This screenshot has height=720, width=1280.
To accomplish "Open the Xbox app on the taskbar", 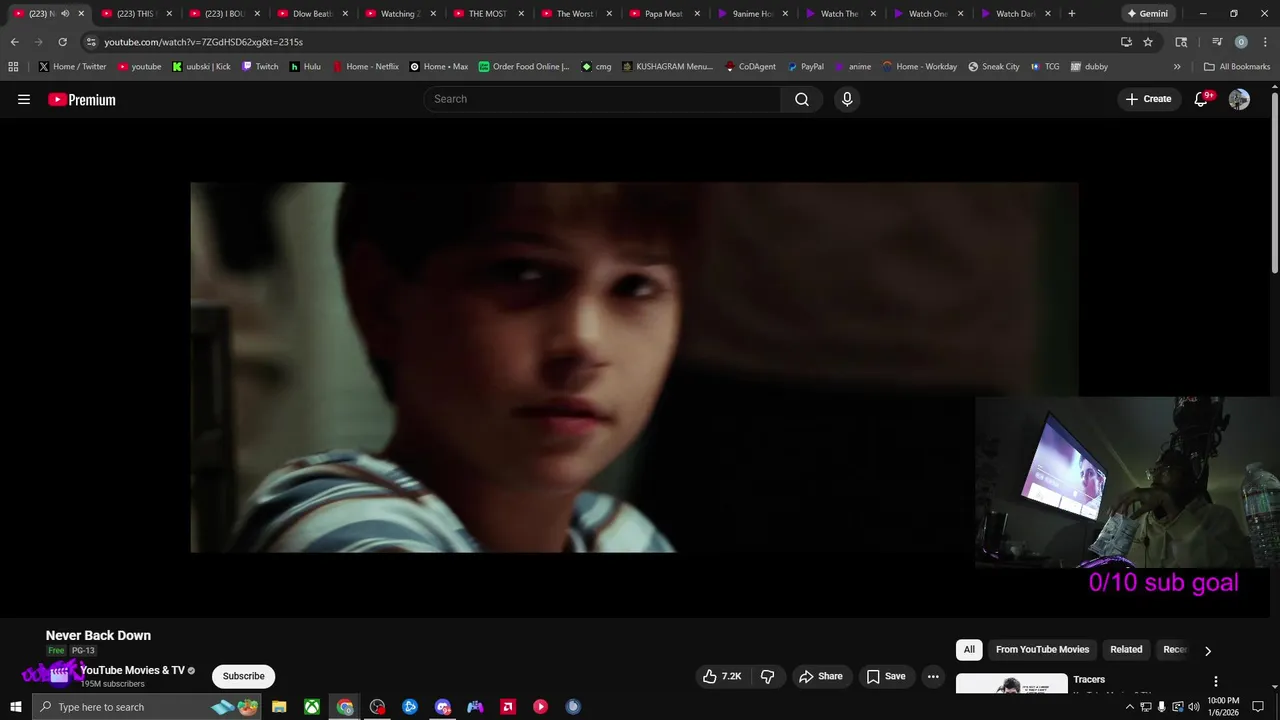I will pos(312,707).
